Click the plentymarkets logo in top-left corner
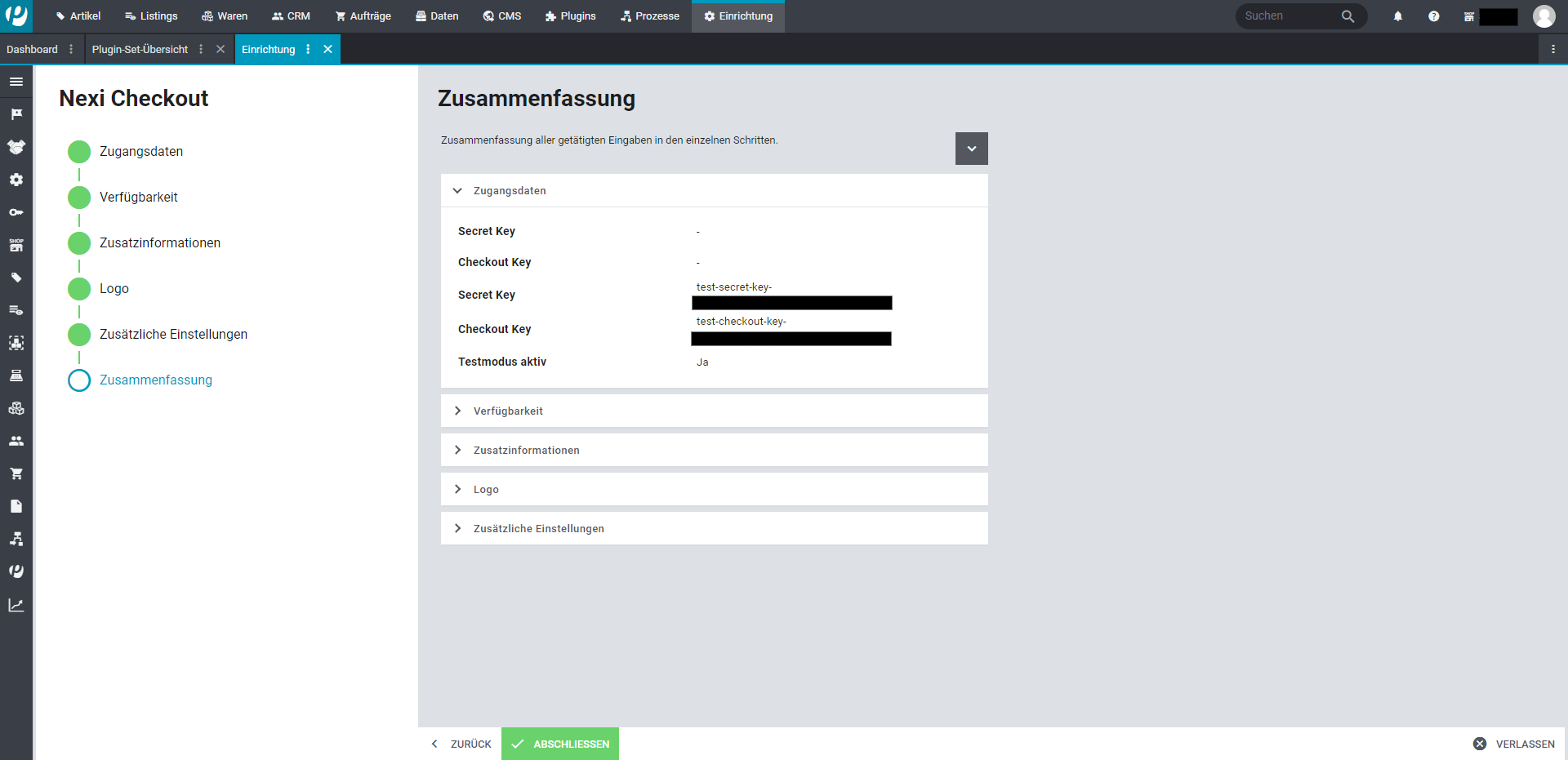This screenshot has width=1568, height=760. click(16, 16)
